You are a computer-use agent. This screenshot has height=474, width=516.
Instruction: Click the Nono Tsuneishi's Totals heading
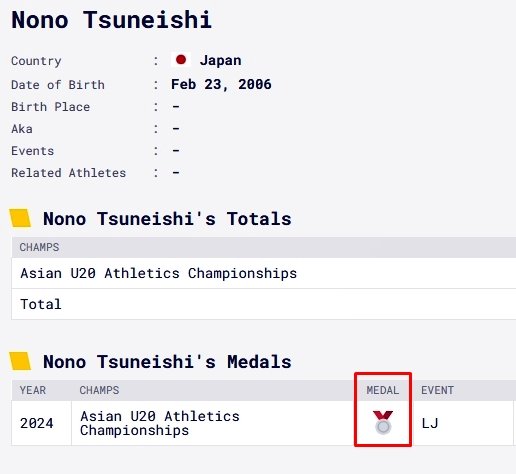pos(167,219)
